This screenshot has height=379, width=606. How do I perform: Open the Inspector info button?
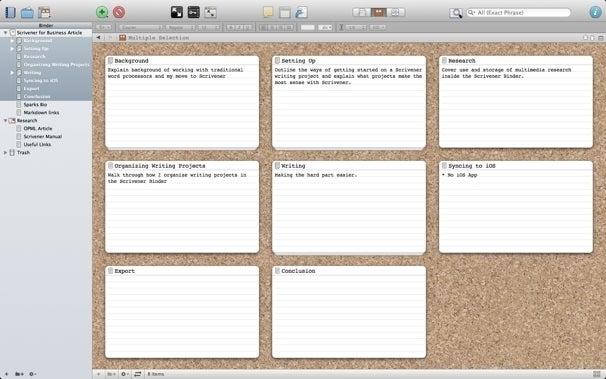point(596,12)
